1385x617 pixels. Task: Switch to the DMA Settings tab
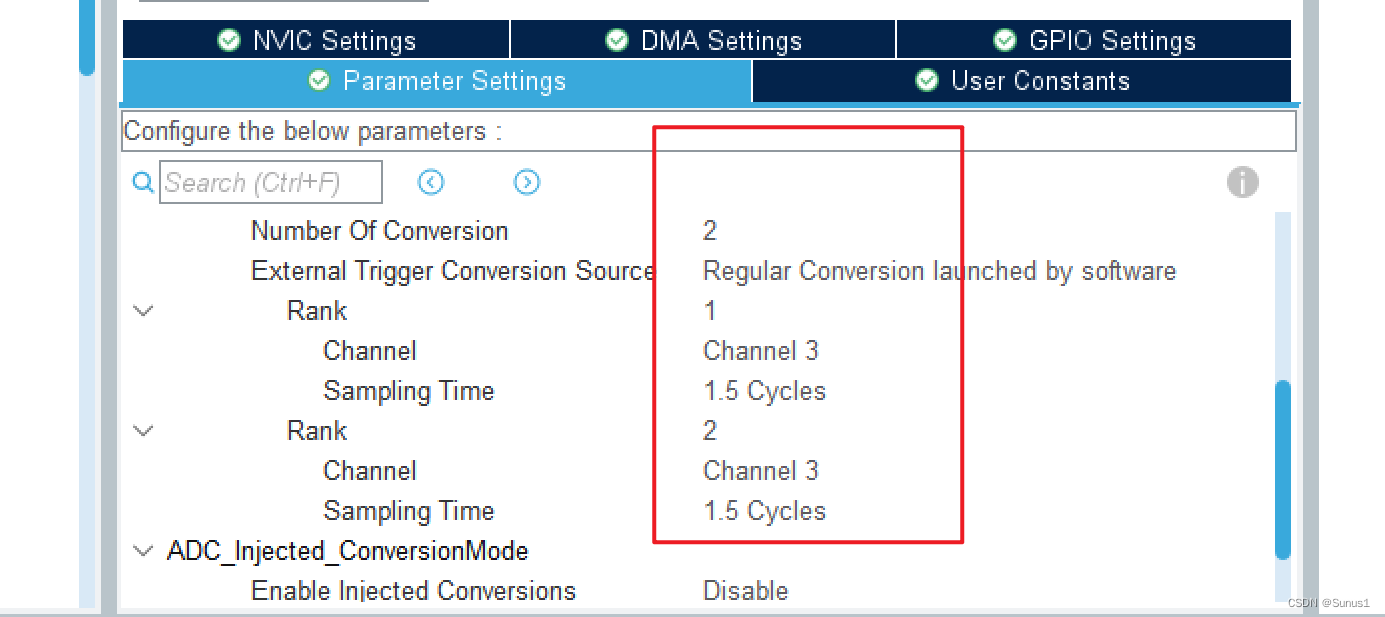(702, 40)
